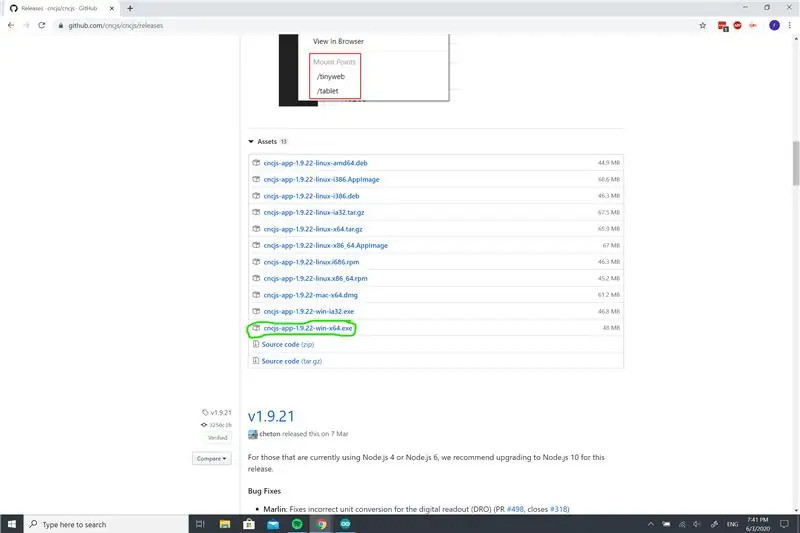Screen dimensions: 800x533
Task: Open Microsoft Store from the taskbar
Action: [x=249, y=524]
